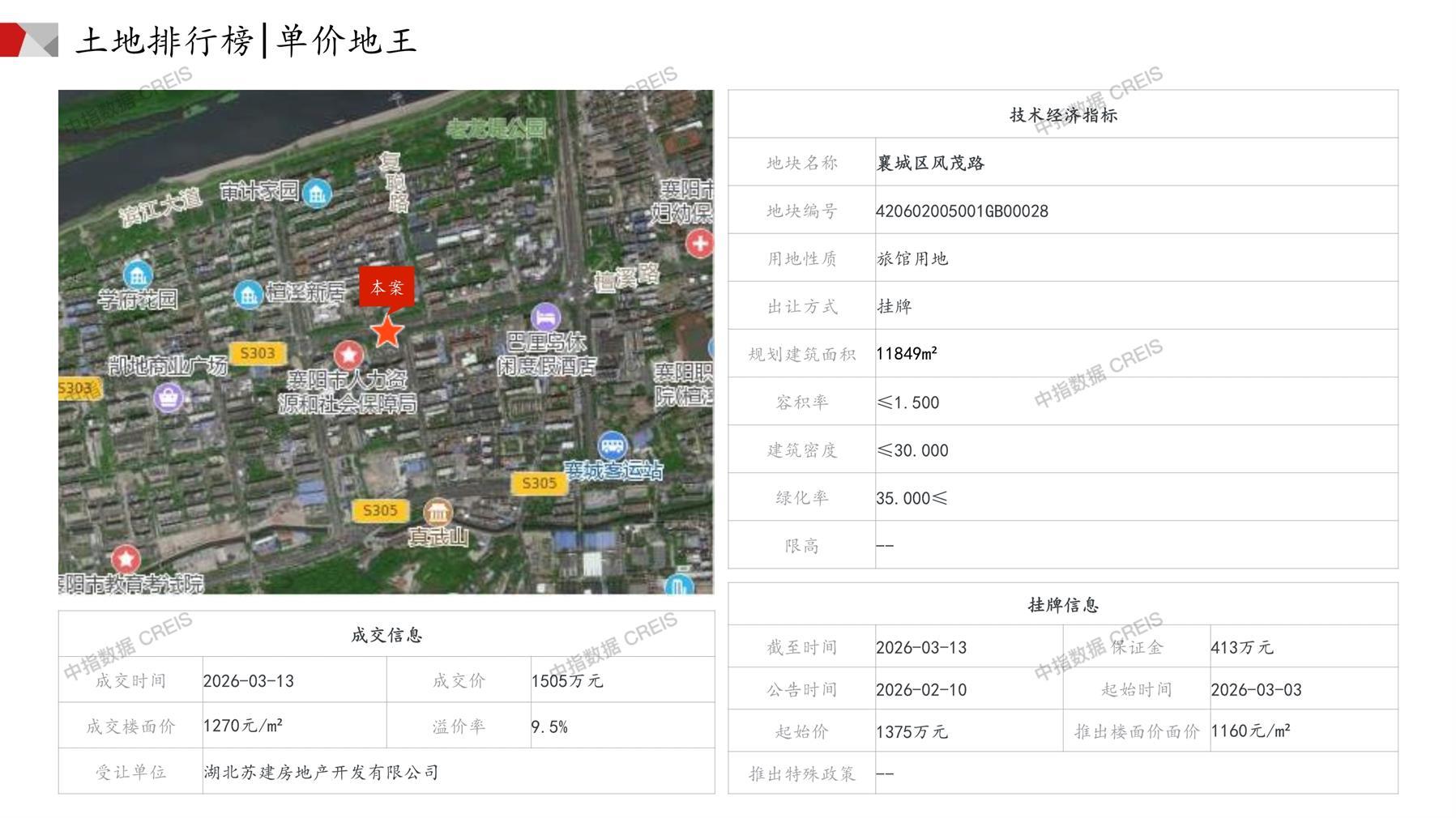Click the 成交价 cell showing 1505万元
The image size is (1456, 818).
[x=567, y=680]
